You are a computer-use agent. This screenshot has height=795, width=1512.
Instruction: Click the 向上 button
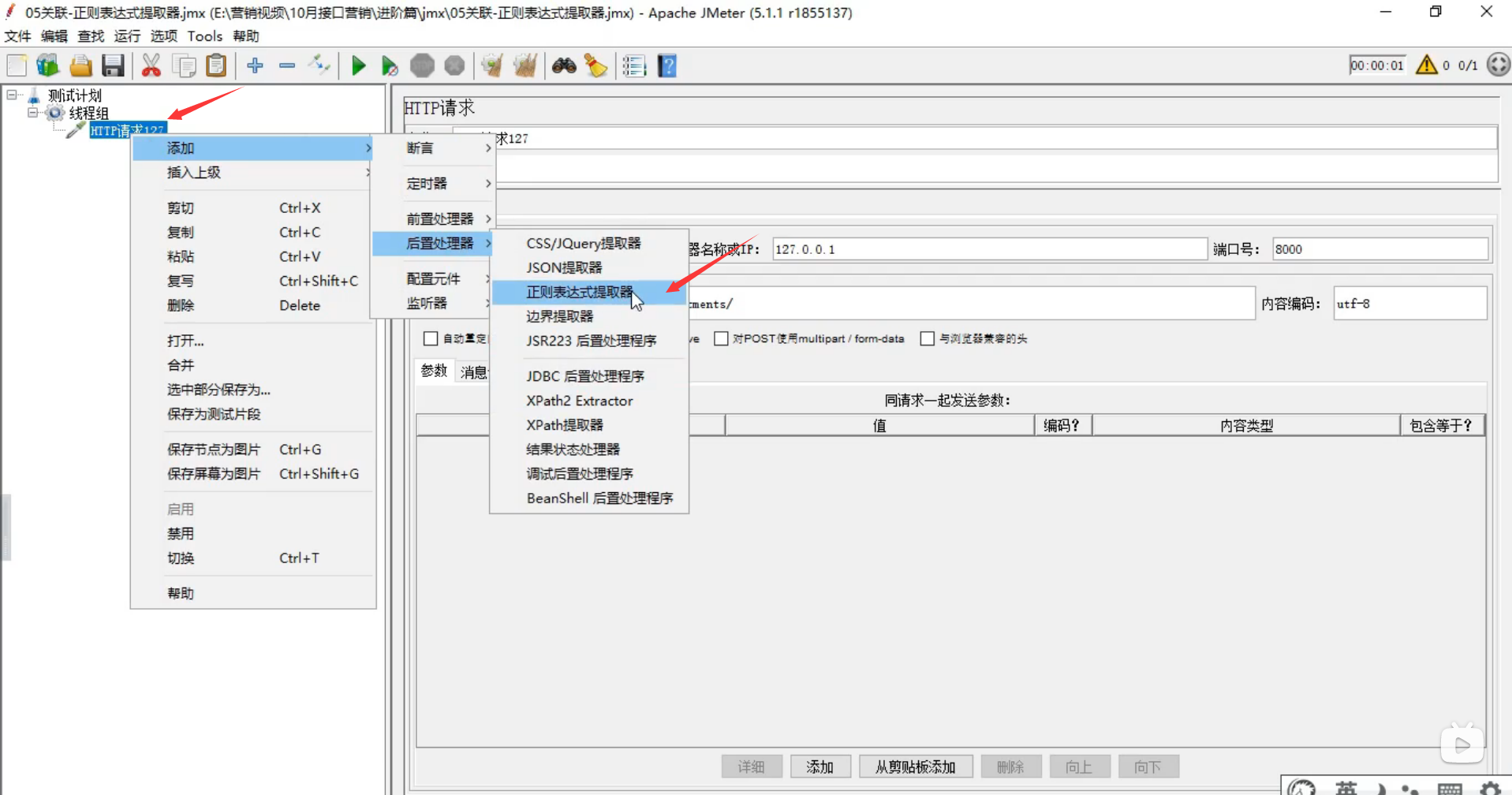tap(1079, 767)
